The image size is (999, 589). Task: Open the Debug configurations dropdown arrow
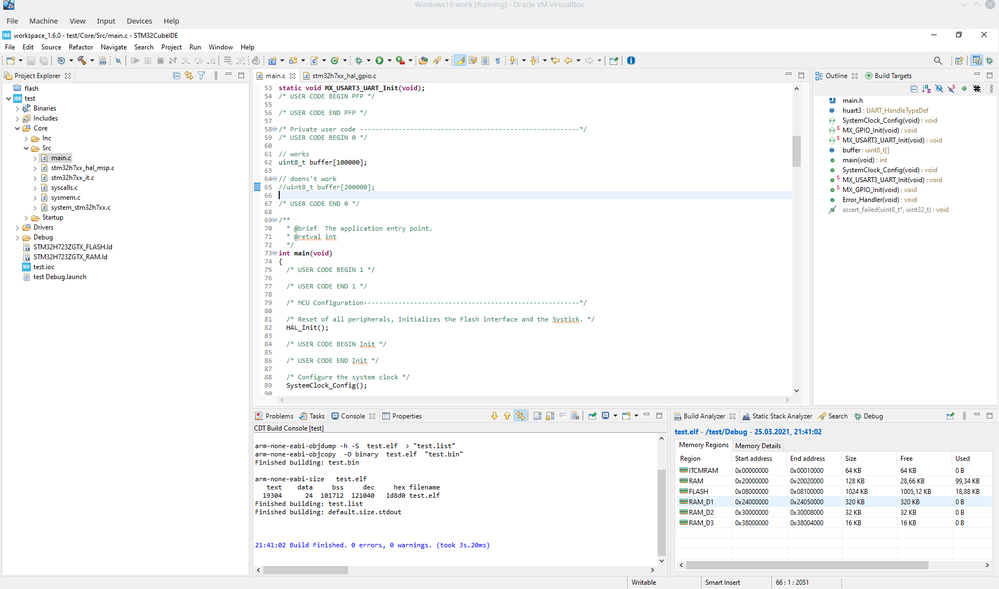point(368,61)
